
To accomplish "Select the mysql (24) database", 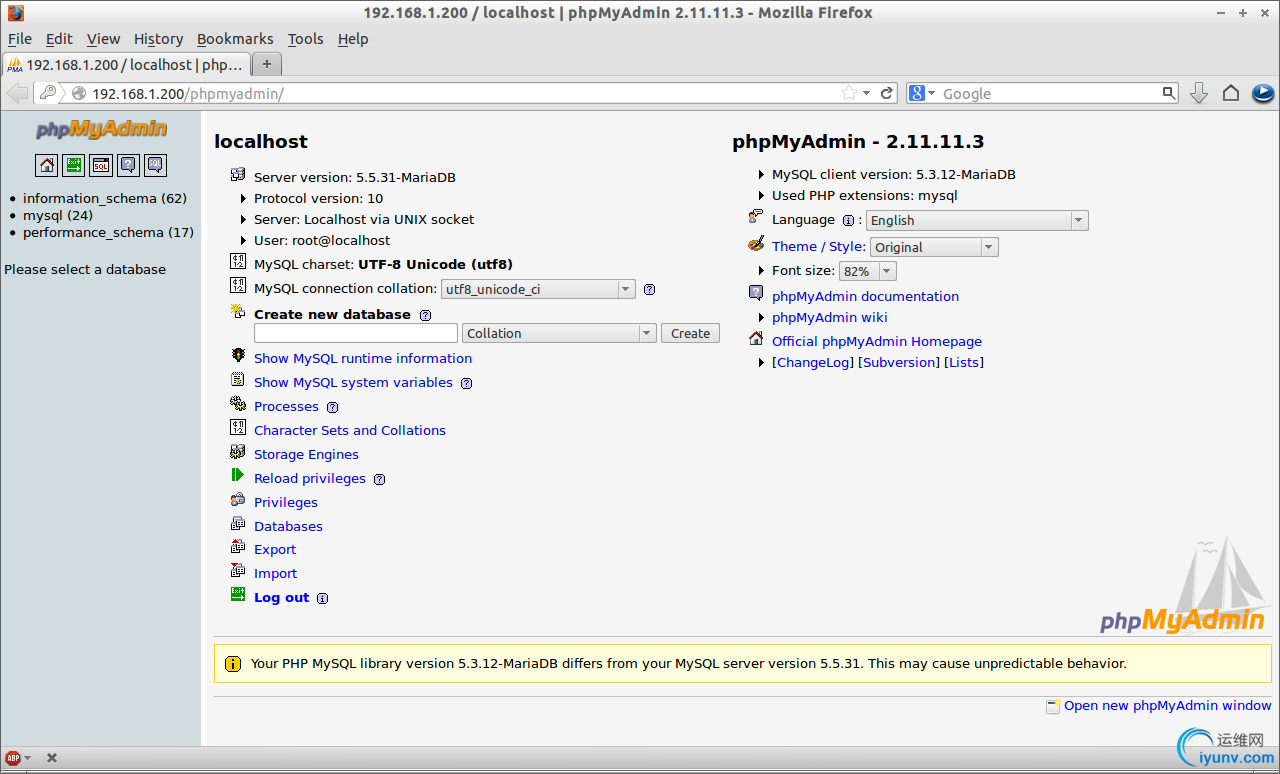I will [x=58, y=215].
